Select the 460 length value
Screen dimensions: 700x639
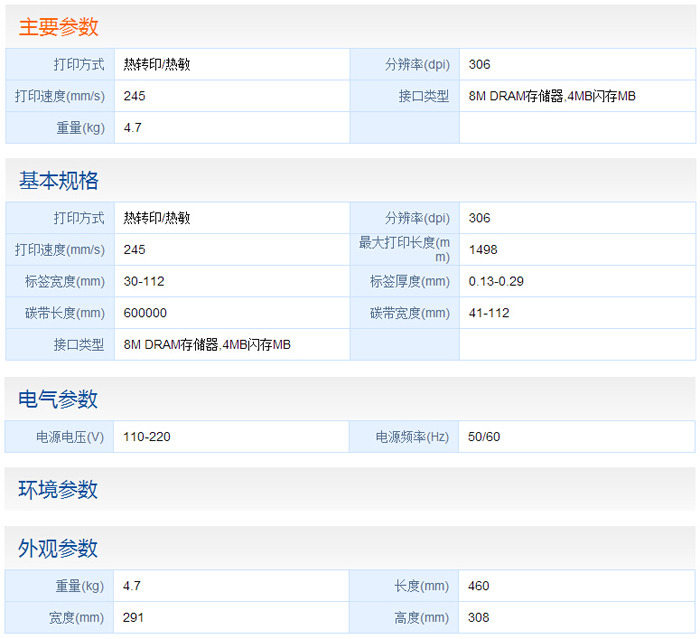coord(479,586)
